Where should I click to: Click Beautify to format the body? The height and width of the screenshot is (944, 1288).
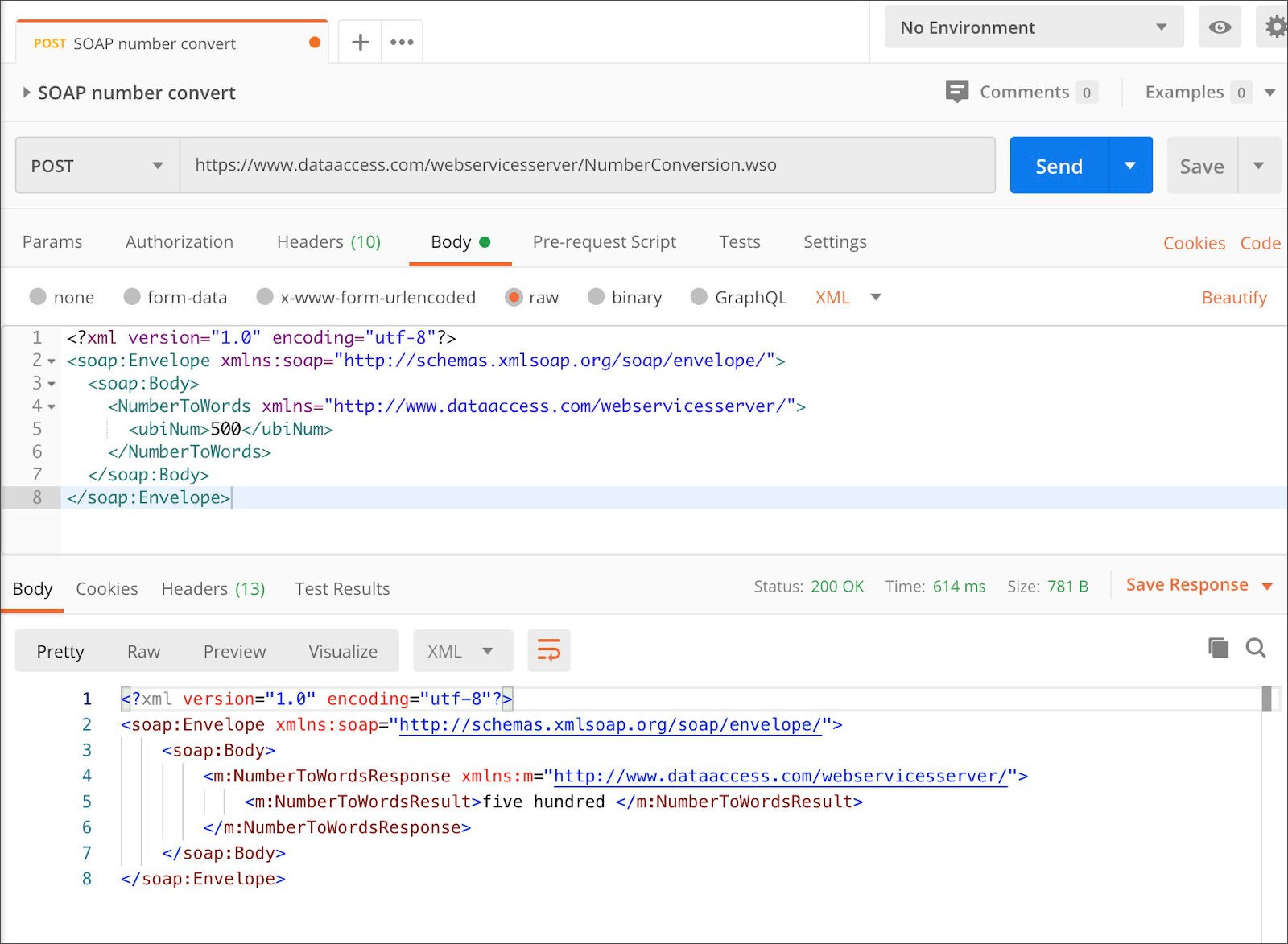(x=1234, y=297)
